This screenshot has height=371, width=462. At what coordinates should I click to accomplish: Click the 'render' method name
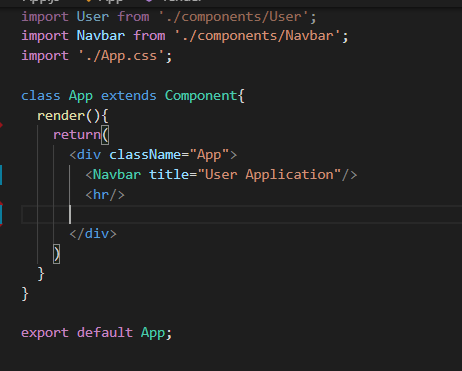[x=61, y=116]
